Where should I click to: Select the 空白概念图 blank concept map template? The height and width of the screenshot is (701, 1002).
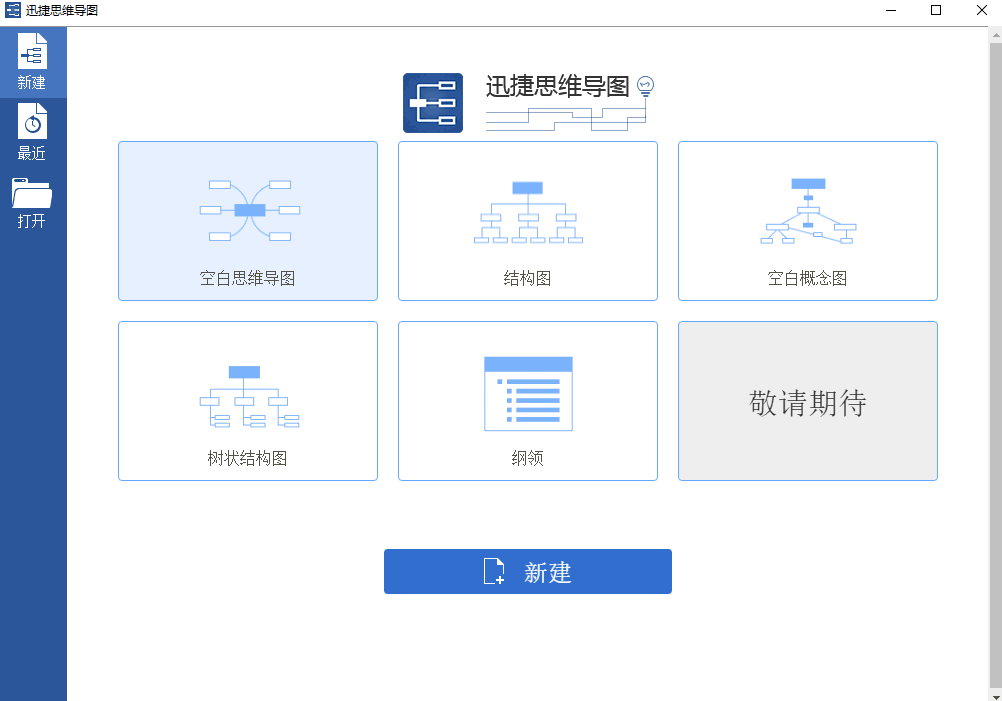pyautogui.click(x=807, y=220)
